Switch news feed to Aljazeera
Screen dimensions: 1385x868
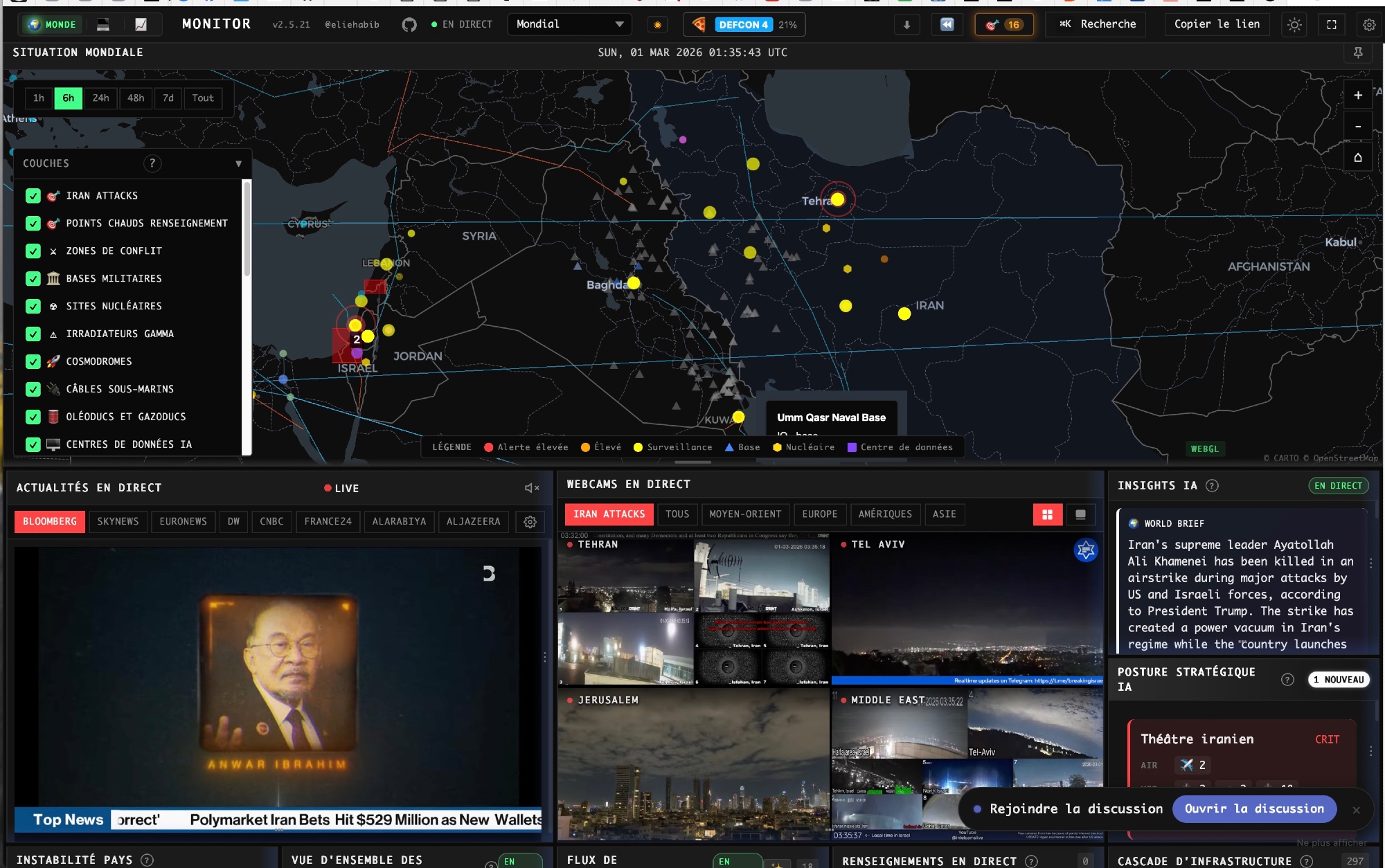473,521
